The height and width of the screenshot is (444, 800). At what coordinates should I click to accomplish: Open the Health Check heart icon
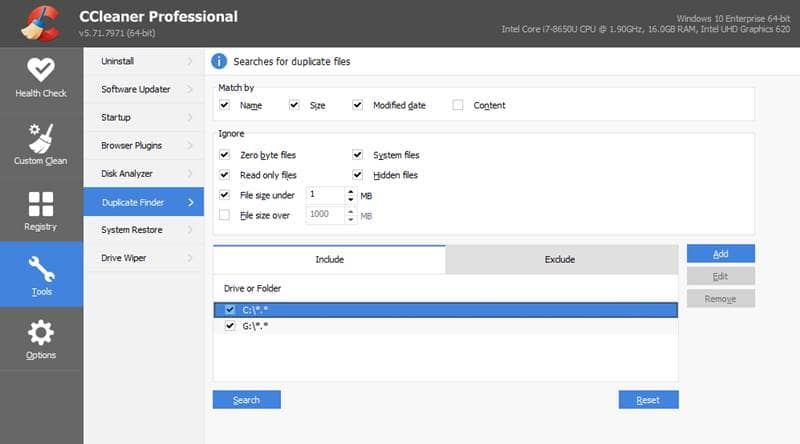[41, 70]
